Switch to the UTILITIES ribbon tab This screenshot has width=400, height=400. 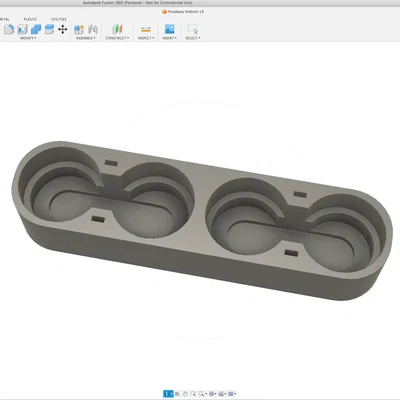[x=59, y=19]
